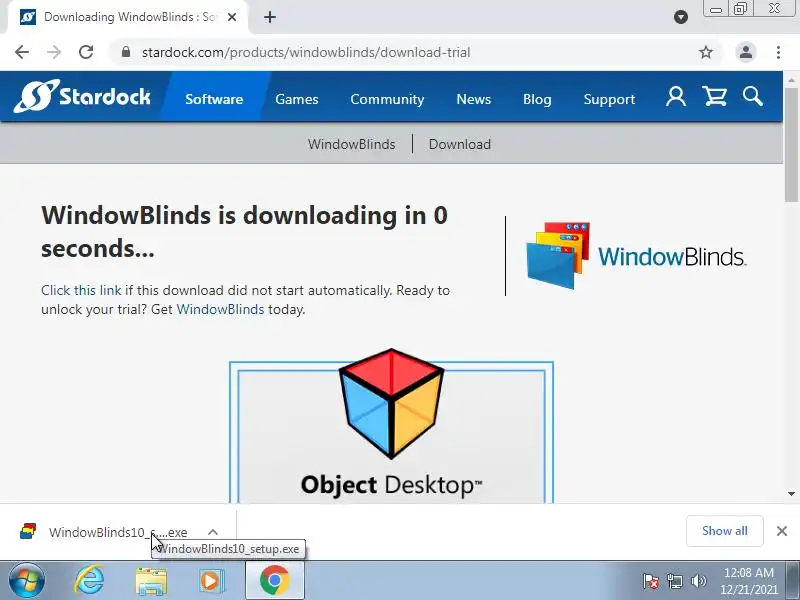Click the Object Desktop cube image
The width and height of the screenshot is (800, 600).
click(x=391, y=404)
